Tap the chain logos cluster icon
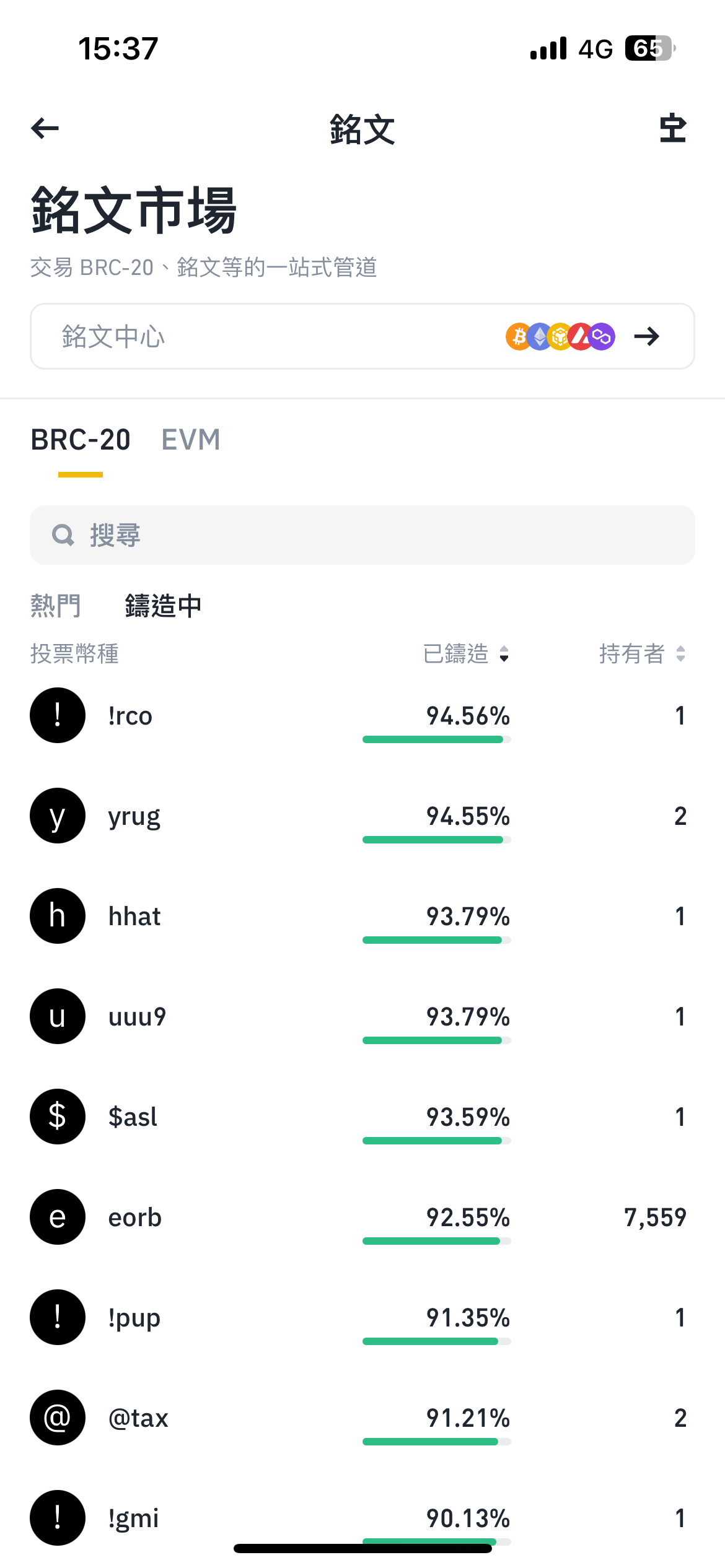725x1568 pixels. 560,337
